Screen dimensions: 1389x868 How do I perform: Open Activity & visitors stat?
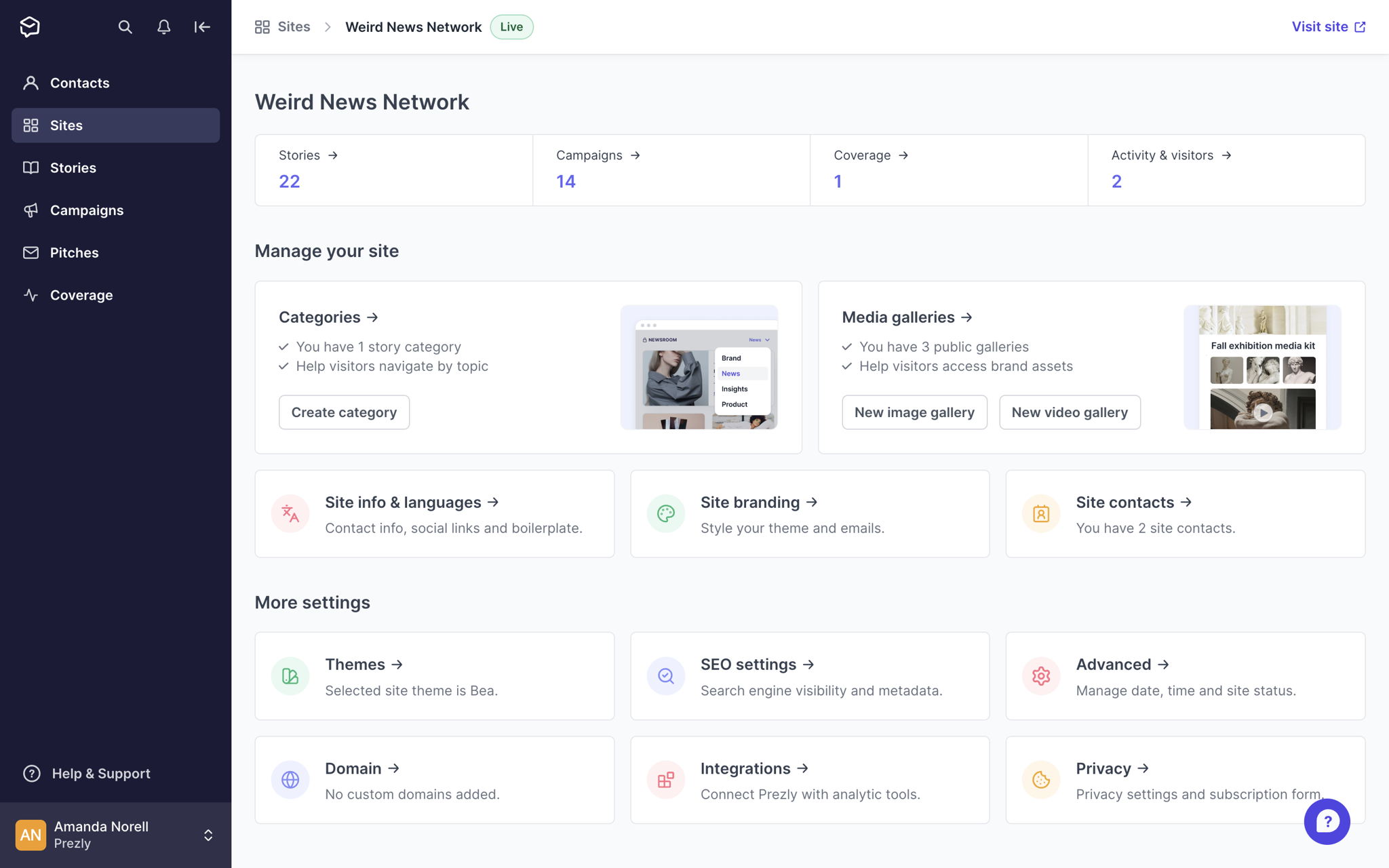(1226, 170)
